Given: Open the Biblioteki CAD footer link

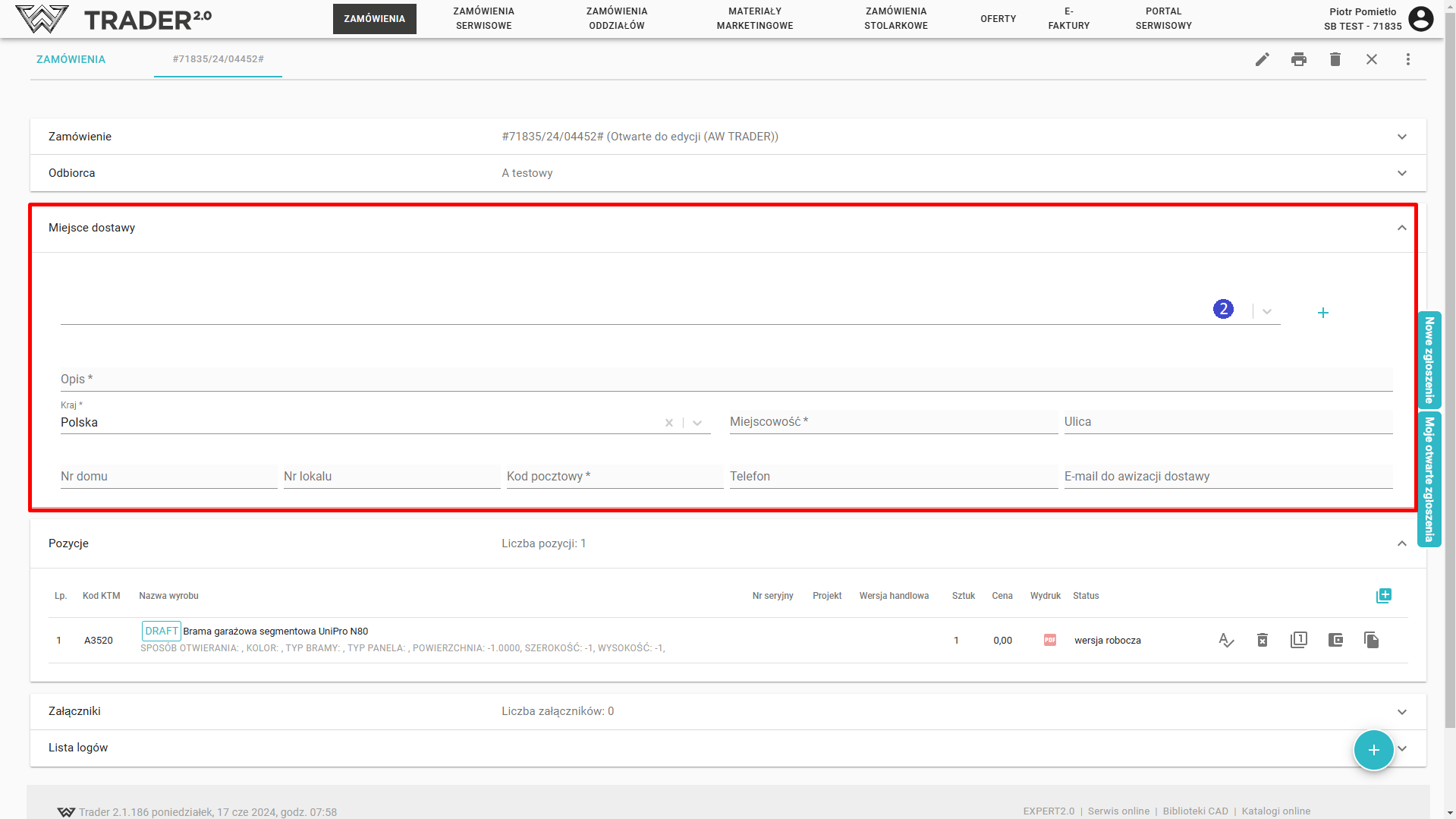Looking at the screenshot, I should point(1195,811).
